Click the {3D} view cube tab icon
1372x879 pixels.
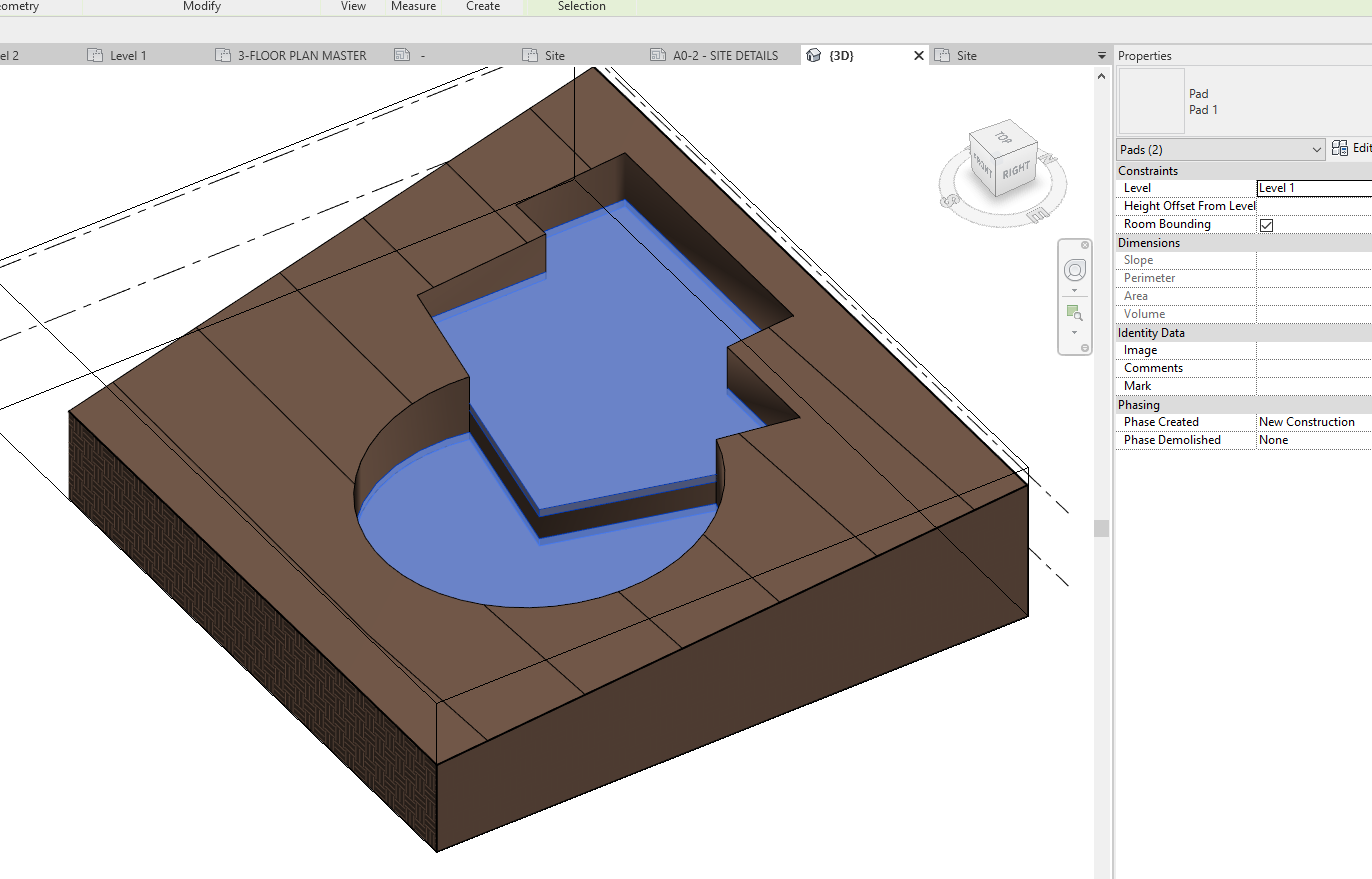[x=813, y=55]
